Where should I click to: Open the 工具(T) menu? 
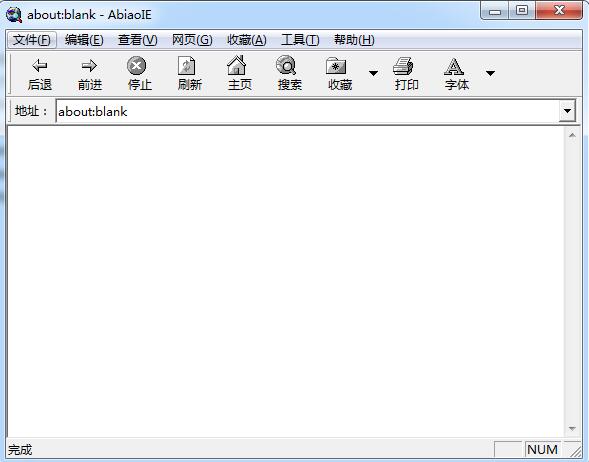[300, 40]
